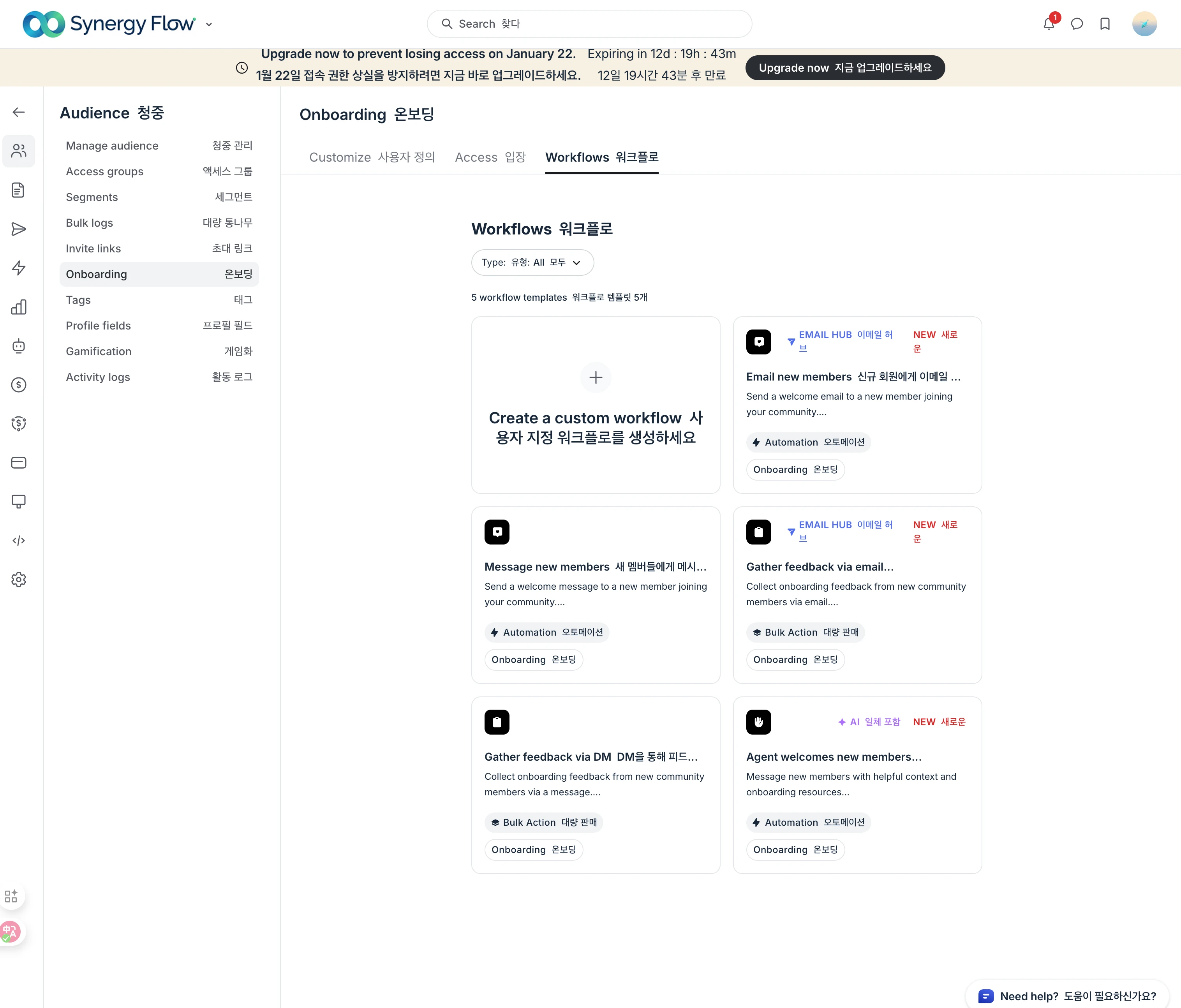Switch to the Customize tab
Viewport: 1181px width, 1008px height.
[x=372, y=157]
